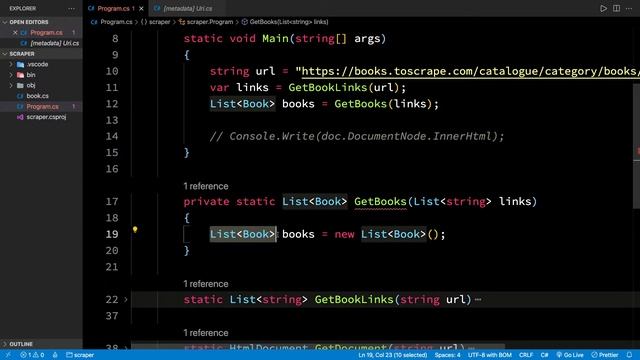Split the editor to the right
640x360 pixels.
[616, 8]
